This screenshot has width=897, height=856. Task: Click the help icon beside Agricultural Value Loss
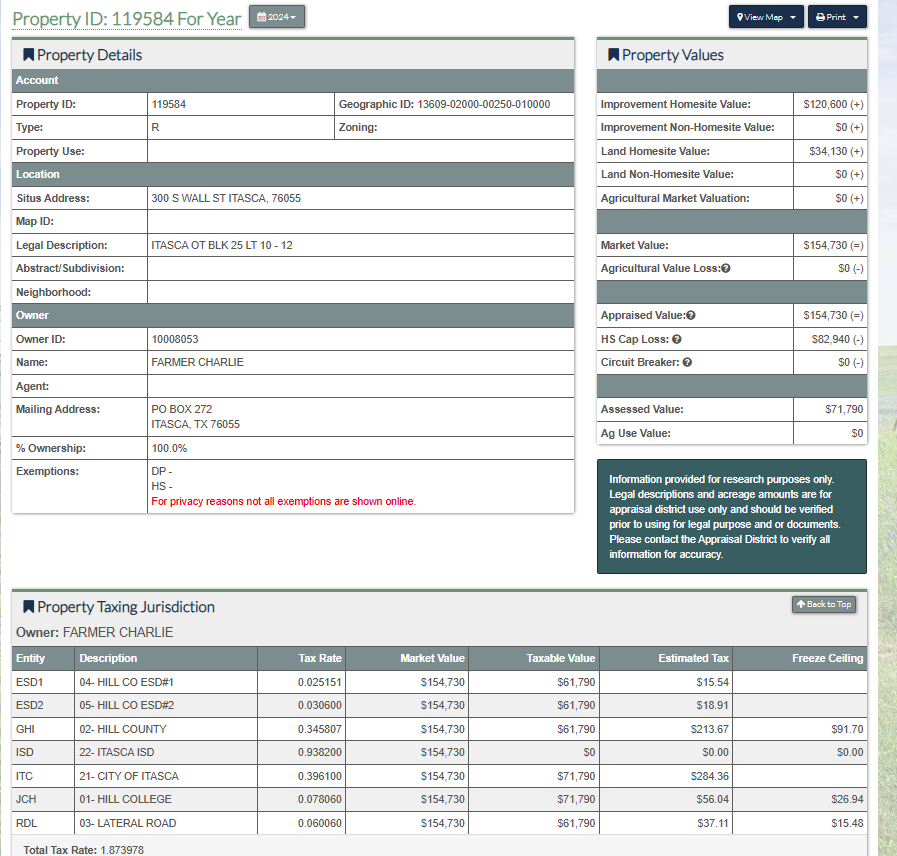[725, 269]
